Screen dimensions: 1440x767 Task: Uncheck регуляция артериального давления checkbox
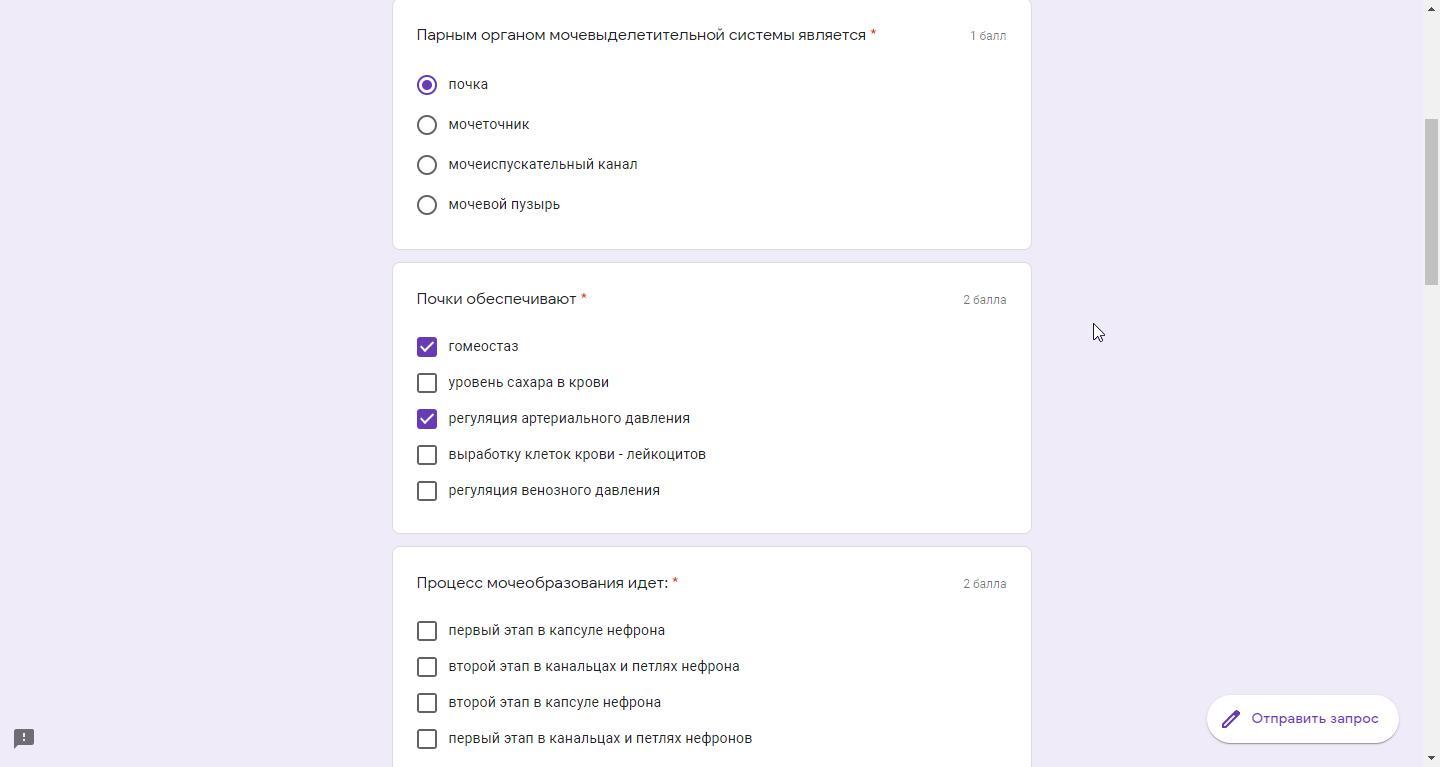click(x=427, y=419)
